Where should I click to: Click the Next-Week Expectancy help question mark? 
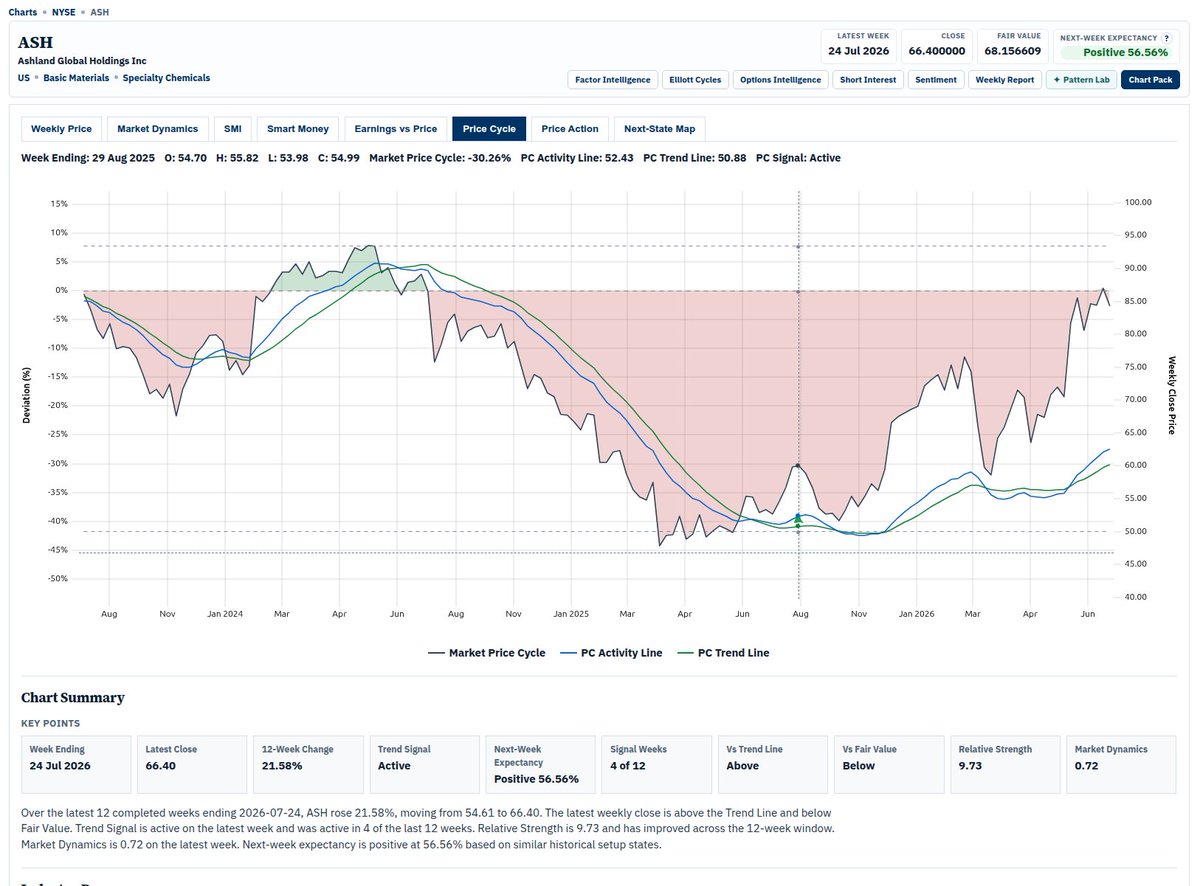pyautogui.click(x=1166, y=37)
